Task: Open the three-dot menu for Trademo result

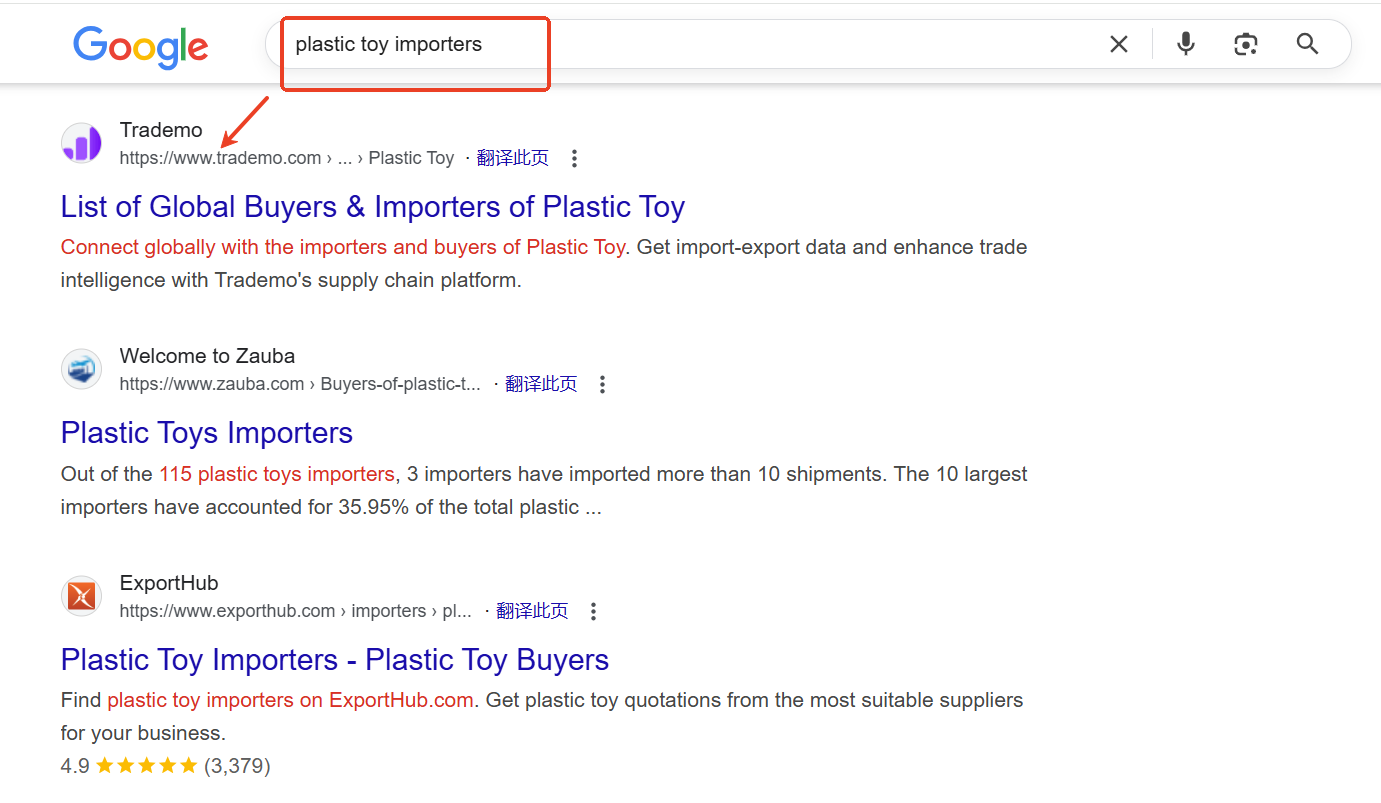Action: [x=574, y=158]
